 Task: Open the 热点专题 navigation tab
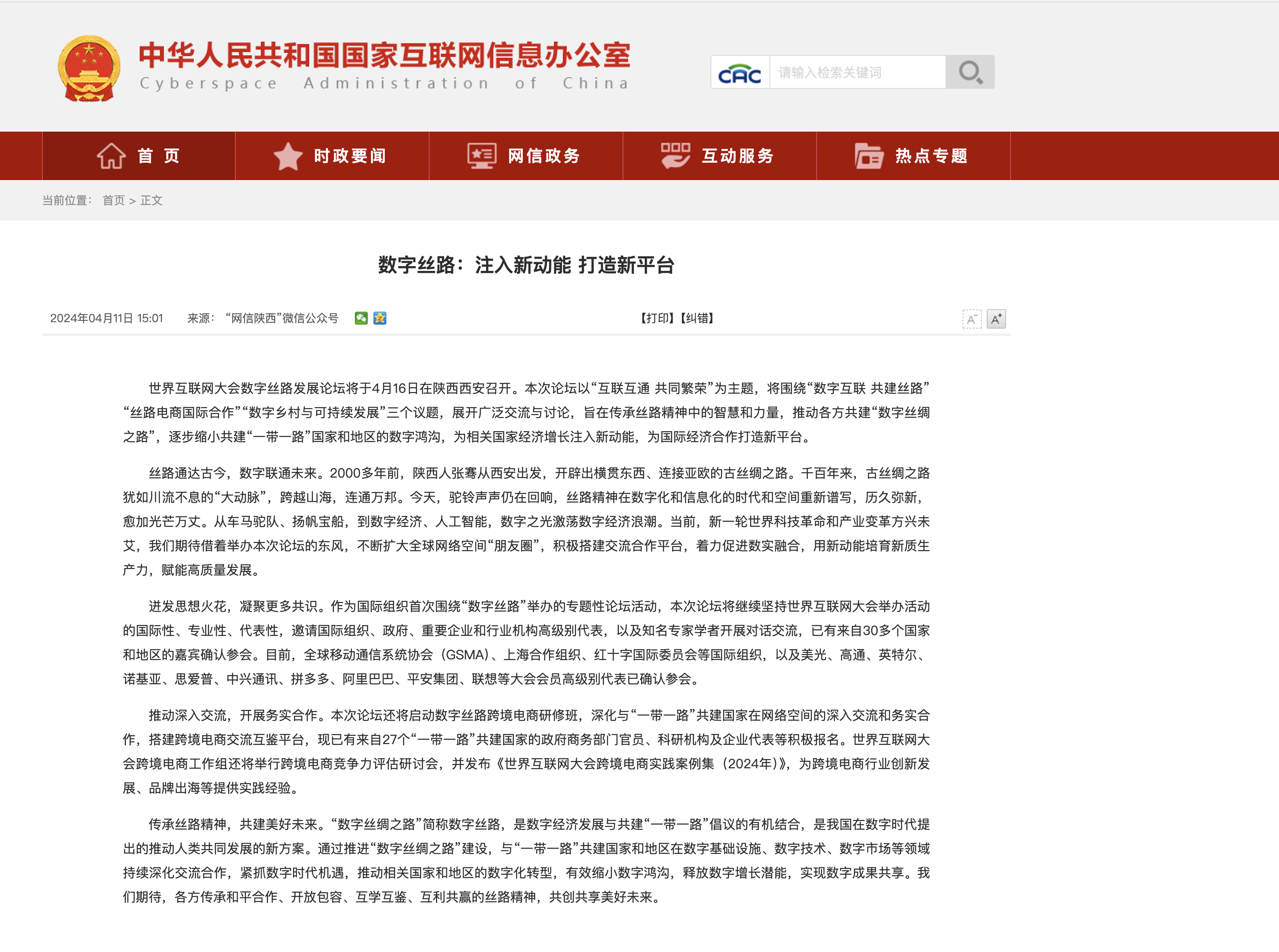coord(914,155)
